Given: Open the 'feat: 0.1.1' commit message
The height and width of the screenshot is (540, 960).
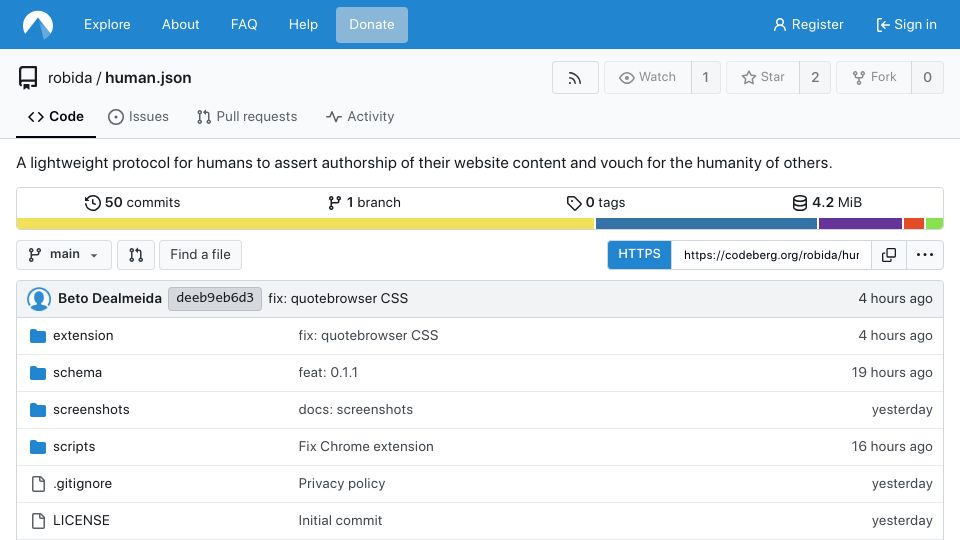Looking at the screenshot, I should (328, 373).
